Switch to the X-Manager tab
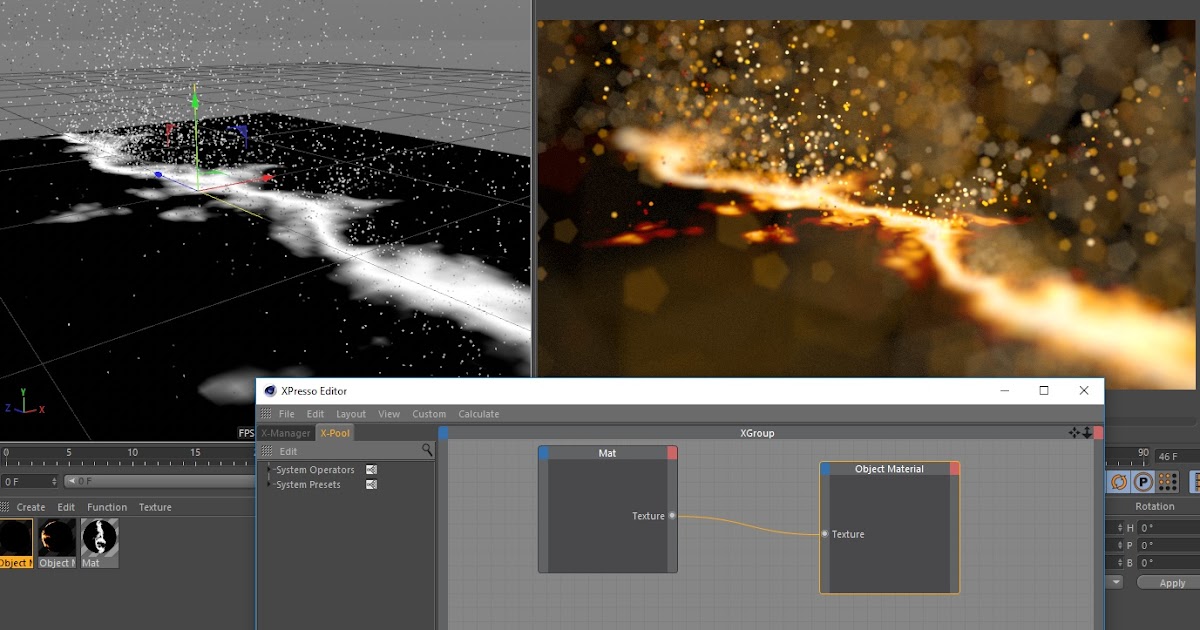Viewport: 1200px width, 630px height. coord(285,433)
